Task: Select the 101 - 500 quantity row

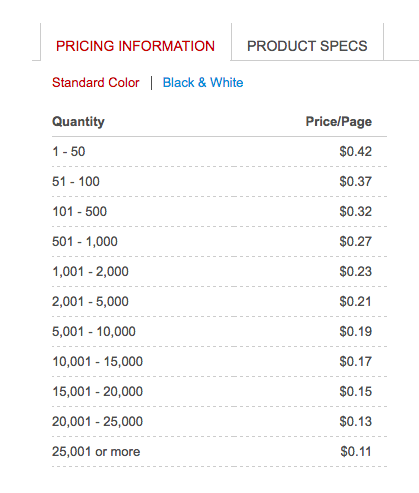Action: (219, 212)
